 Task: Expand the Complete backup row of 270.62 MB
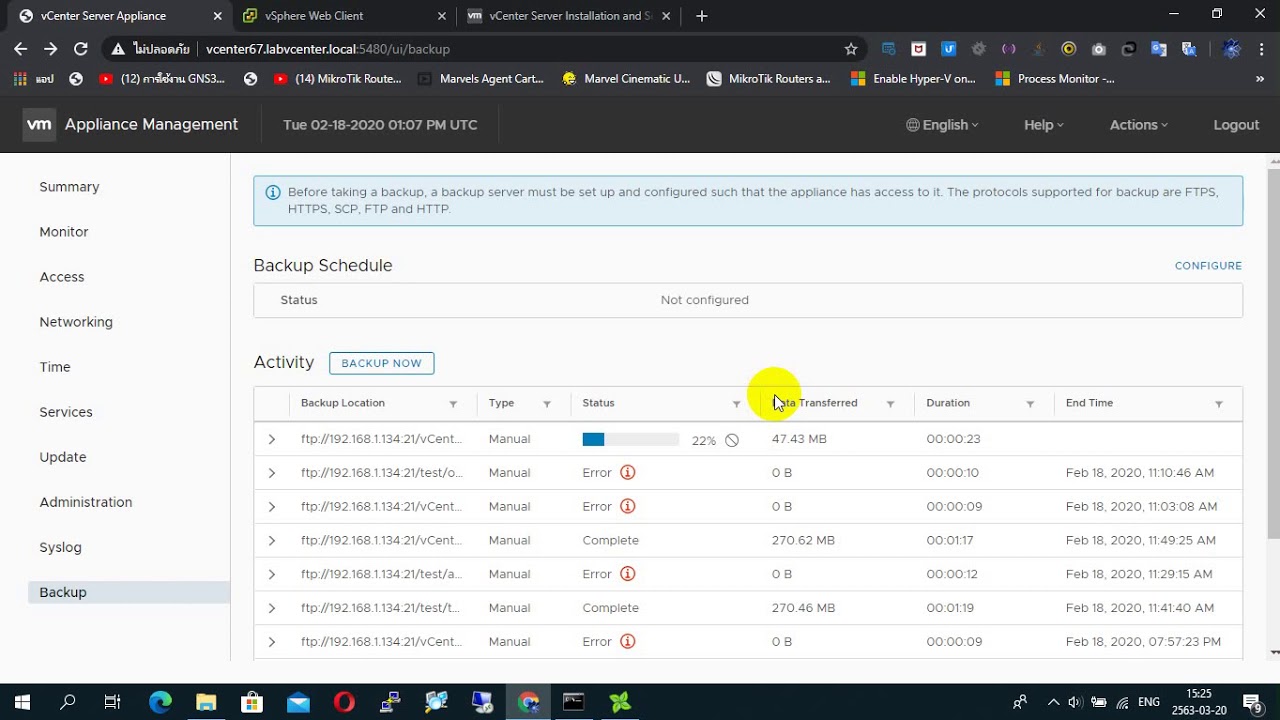[271, 541]
